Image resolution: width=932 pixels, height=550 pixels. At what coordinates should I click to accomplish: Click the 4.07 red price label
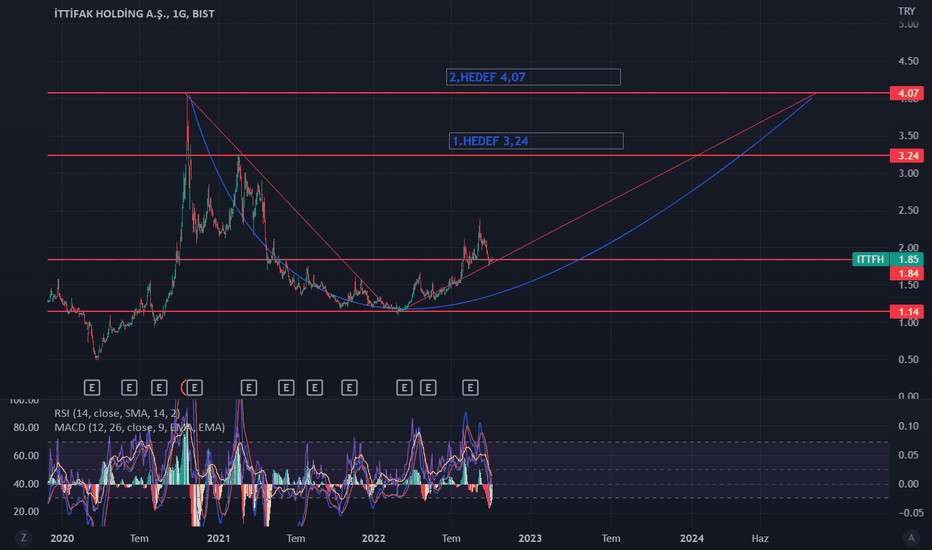(x=907, y=93)
